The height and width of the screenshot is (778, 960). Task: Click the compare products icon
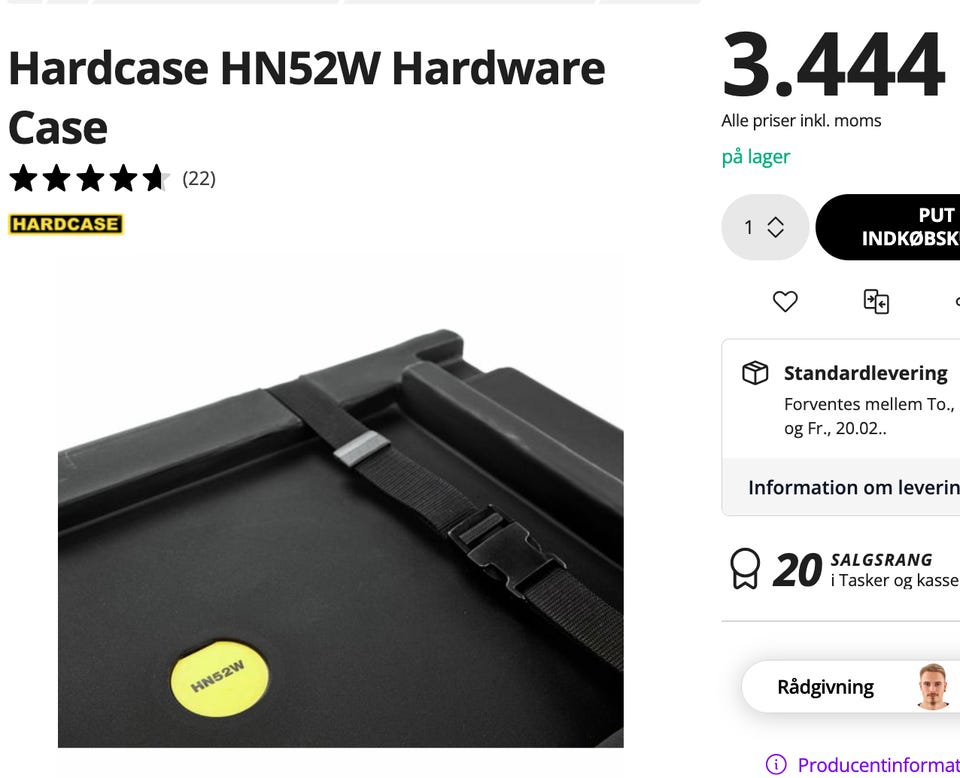(x=876, y=301)
